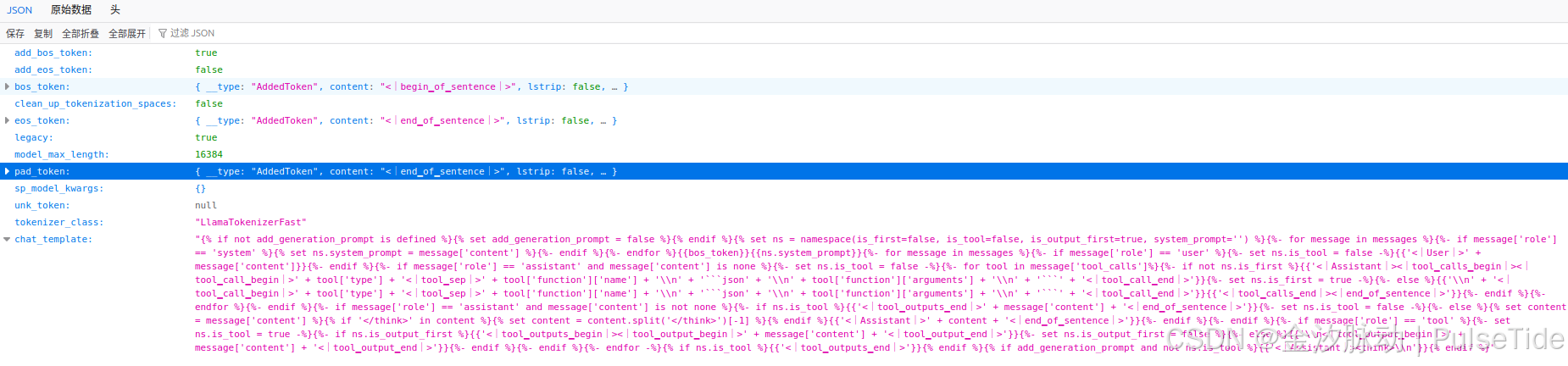Collapse the chat_template row

8,239
